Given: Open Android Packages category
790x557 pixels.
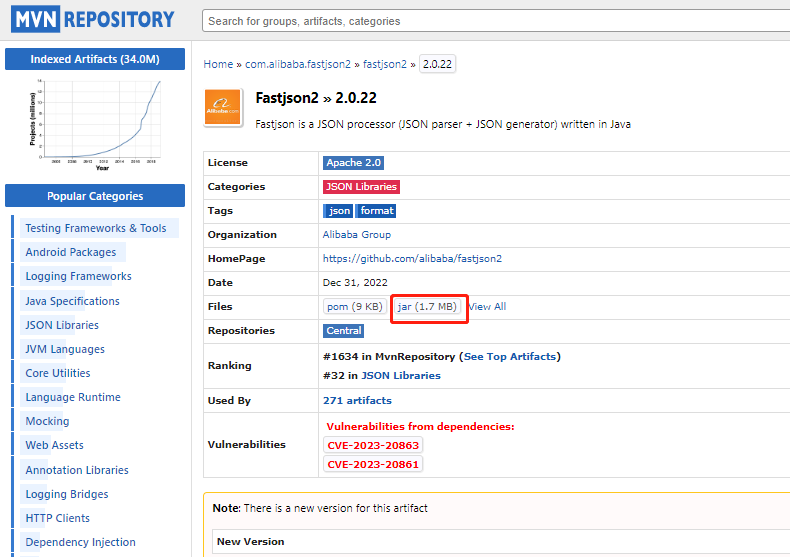Looking at the screenshot, I should tap(71, 252).
